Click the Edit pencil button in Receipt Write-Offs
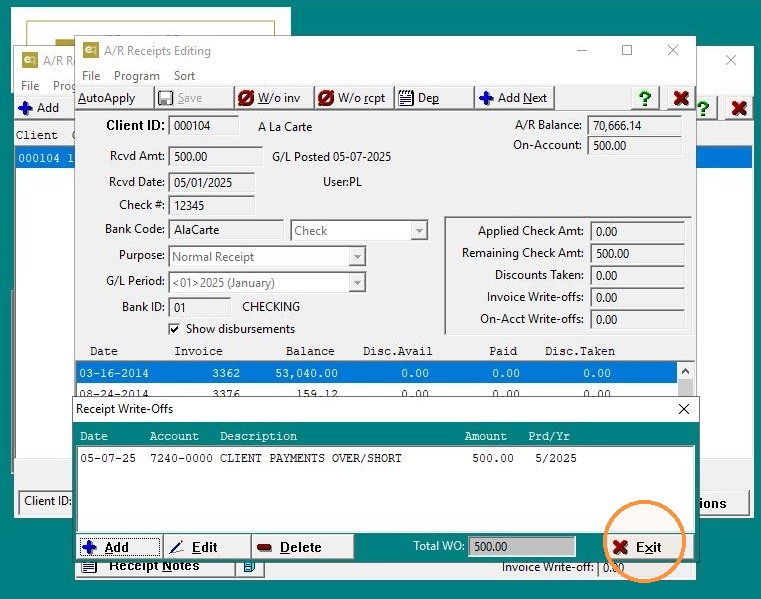 click(x=207, y=547)
